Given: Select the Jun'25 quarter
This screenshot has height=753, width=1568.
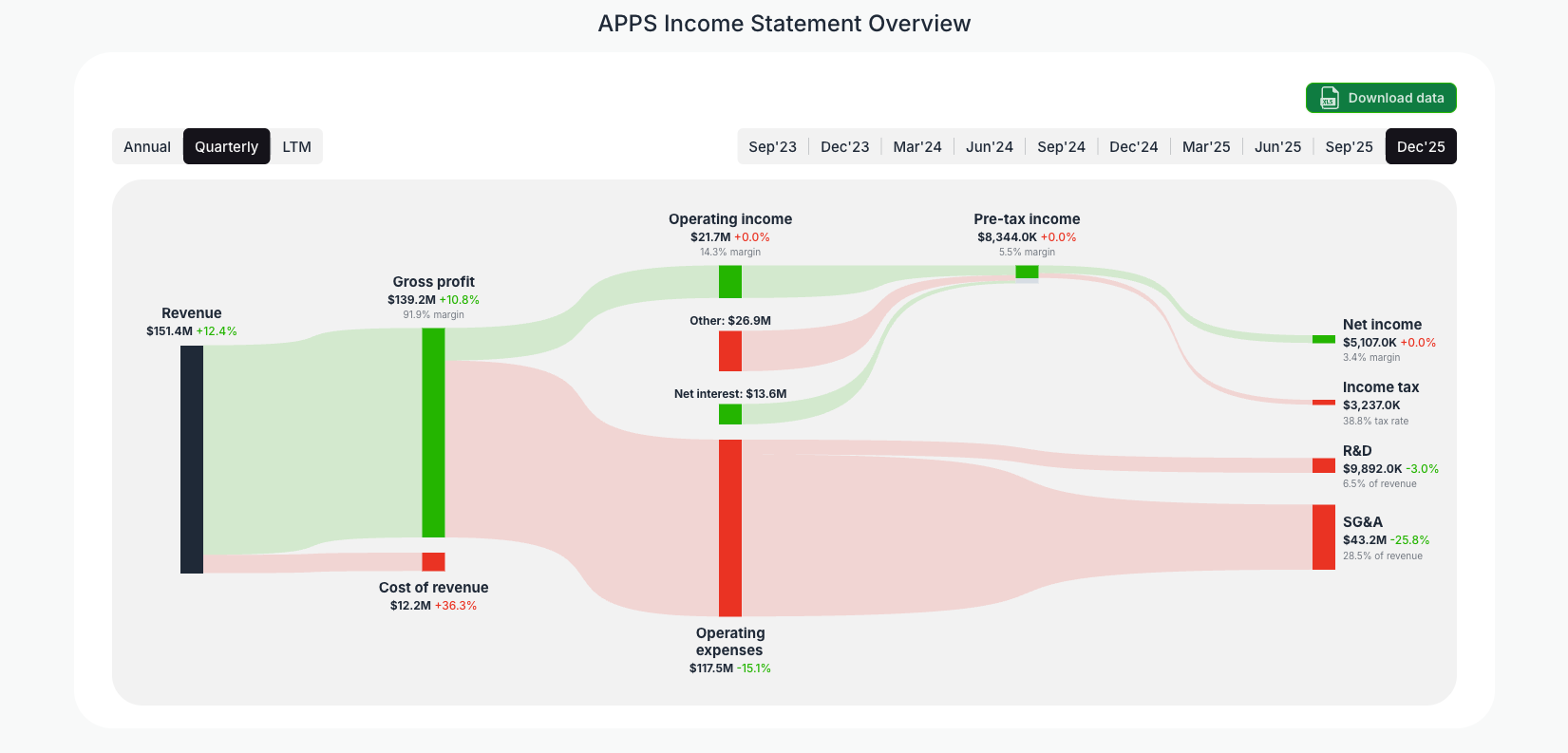Looking at the screenshot, I should 1277,146.
